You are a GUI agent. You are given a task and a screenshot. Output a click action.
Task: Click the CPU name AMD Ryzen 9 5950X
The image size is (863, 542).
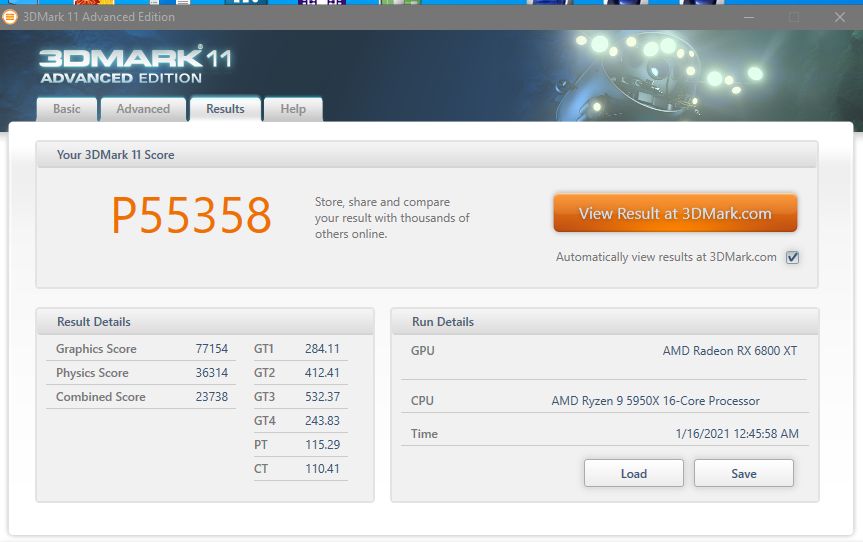(656, 401)
